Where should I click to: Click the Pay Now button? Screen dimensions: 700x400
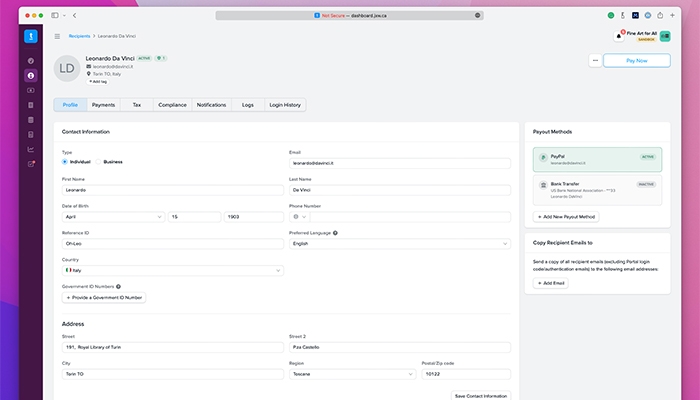click(637, 60)
